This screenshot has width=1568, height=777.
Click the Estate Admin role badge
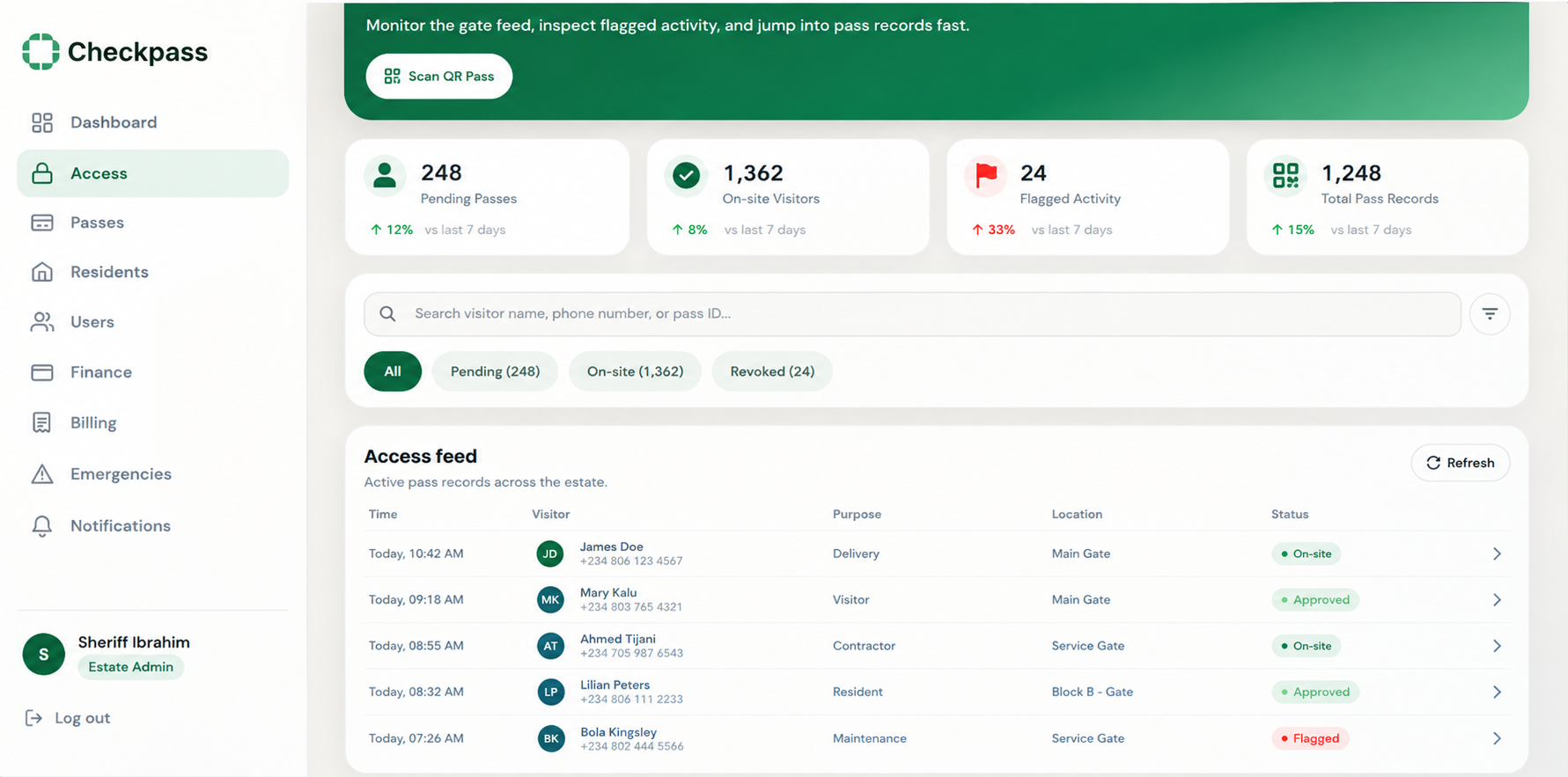pyautogui.click(x=131, y=667)
